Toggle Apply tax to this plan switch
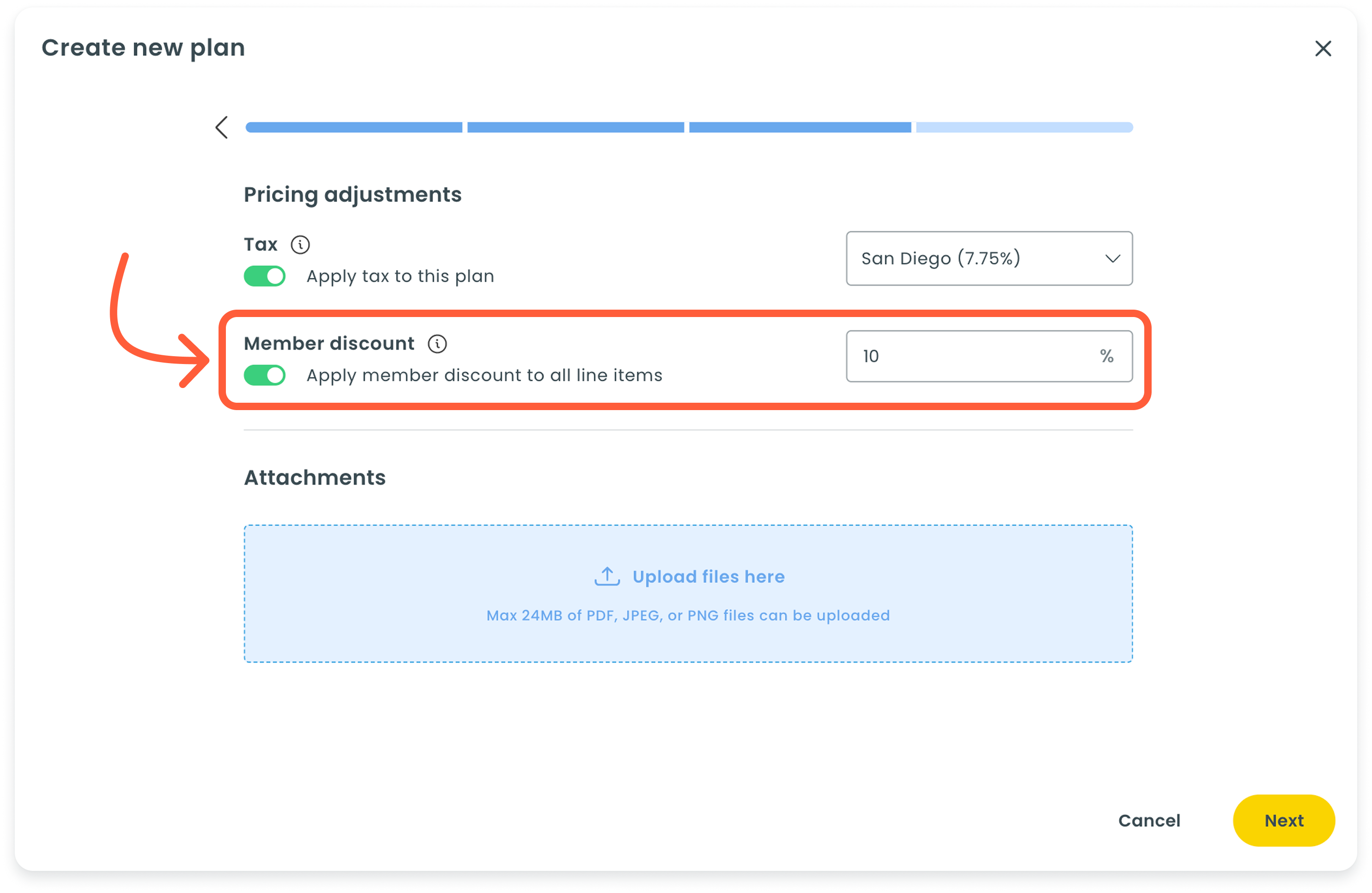The height and width of the screenshot is (893, 1372). pyautogui.click(x=265, y=276)
